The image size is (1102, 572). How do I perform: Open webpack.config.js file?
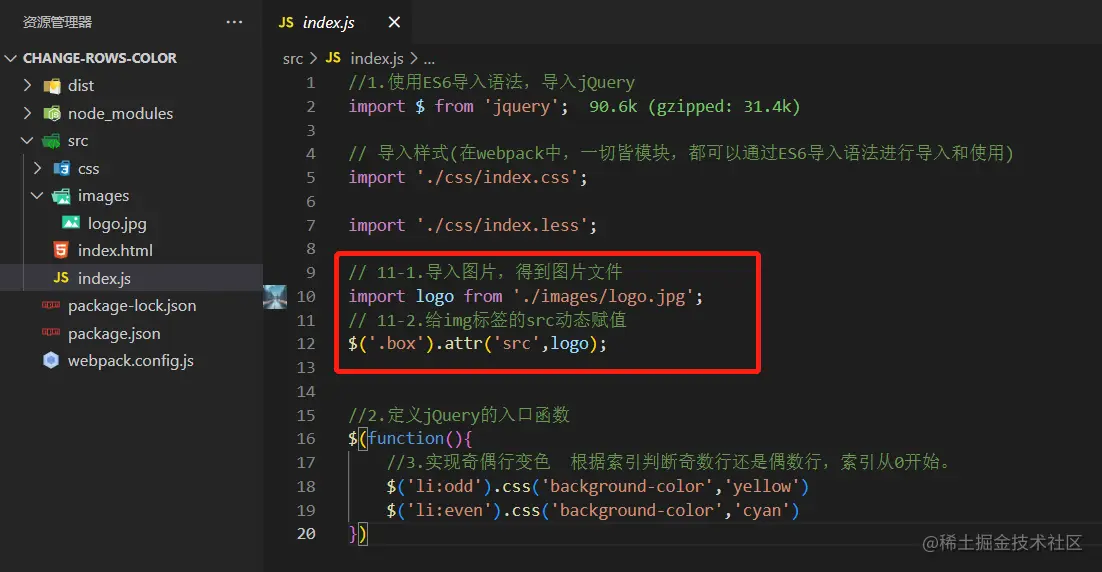tap(131, 360)
